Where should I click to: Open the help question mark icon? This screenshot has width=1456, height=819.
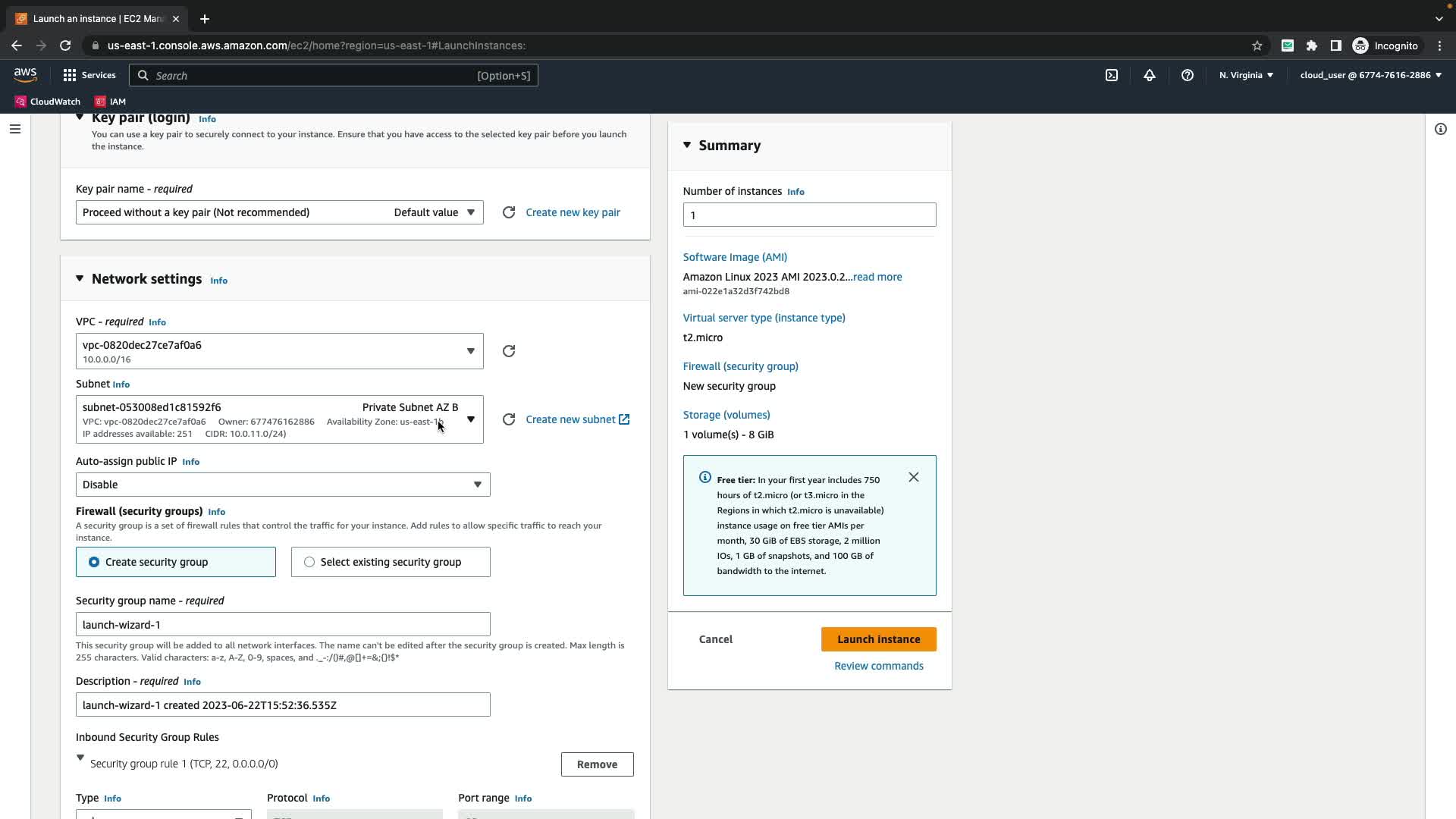coord(1188,75)
